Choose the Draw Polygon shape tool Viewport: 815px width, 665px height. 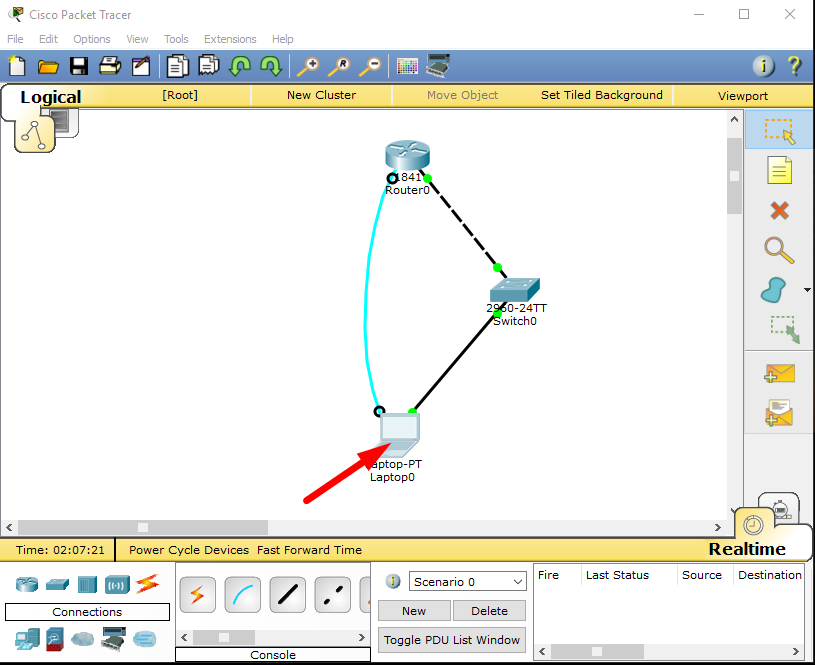click(x=773, y=290)
